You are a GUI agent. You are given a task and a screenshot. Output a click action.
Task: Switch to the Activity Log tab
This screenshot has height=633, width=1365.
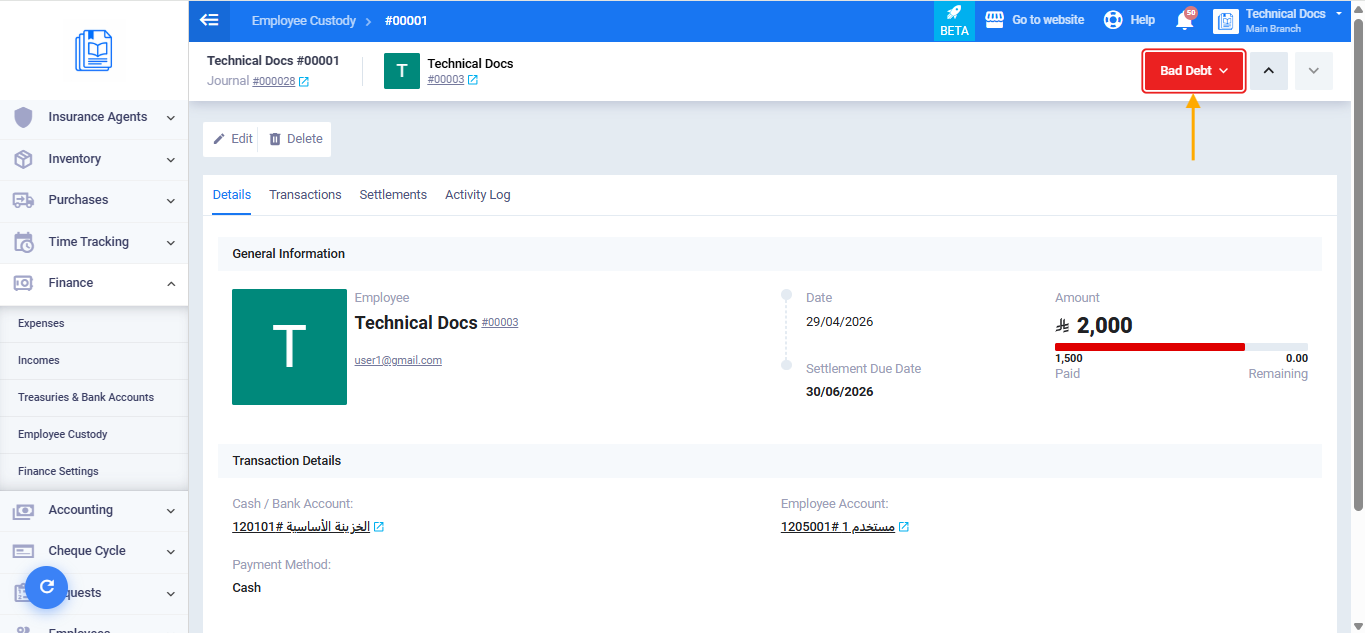478,195
